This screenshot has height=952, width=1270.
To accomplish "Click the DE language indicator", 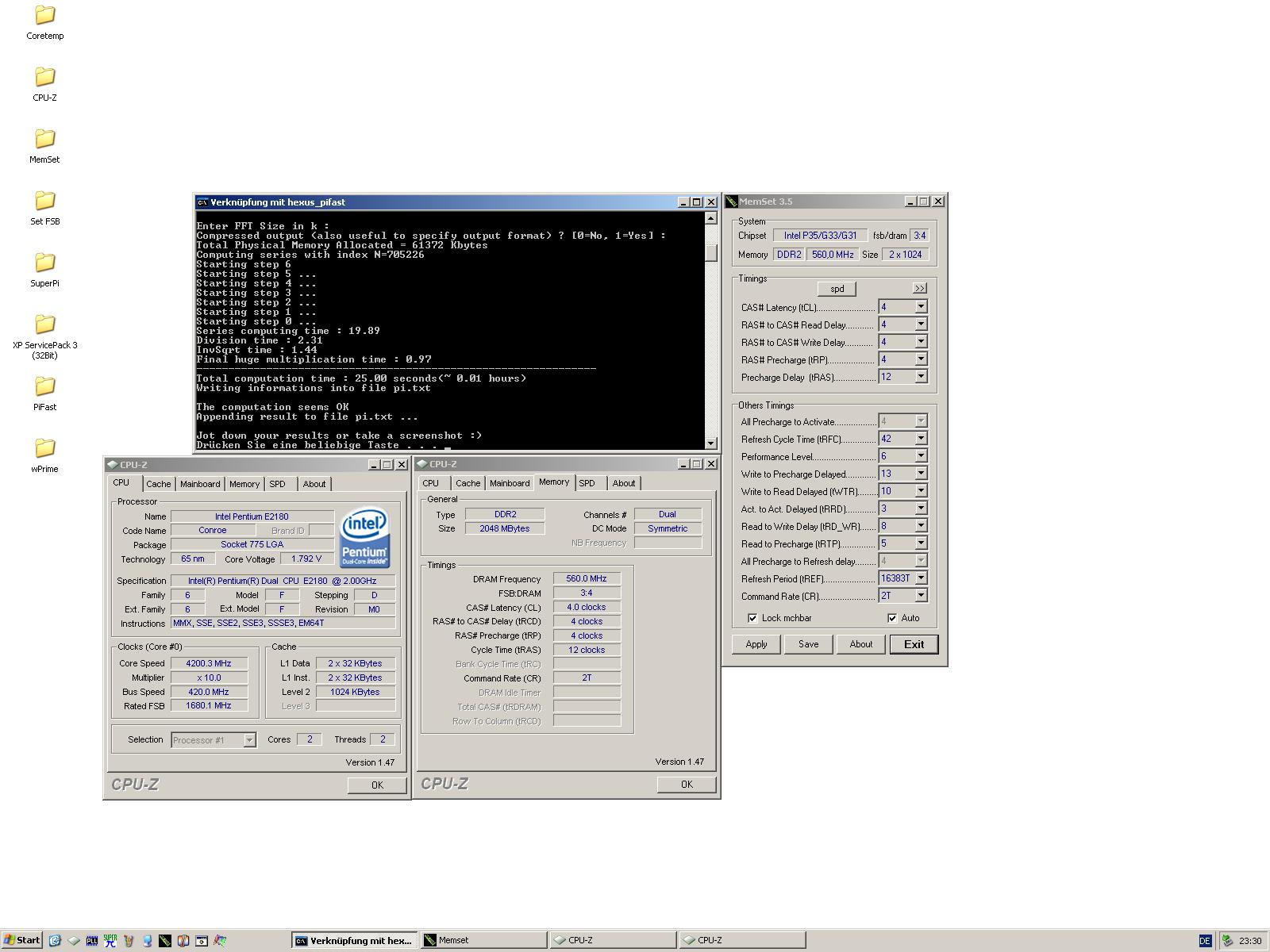I will pyautogui.click(x=1205, y=941).
